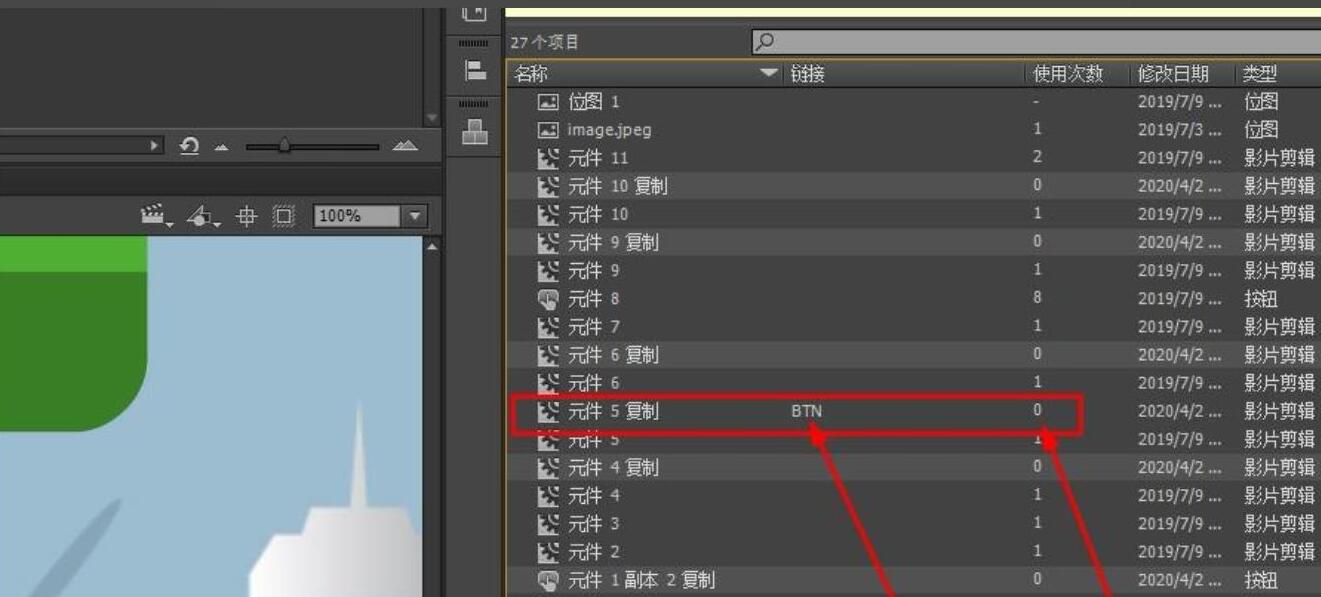Click the movie clip icon of 元件 11
The height and width of the screenshot is (597, 1321).
click(548, 158)
